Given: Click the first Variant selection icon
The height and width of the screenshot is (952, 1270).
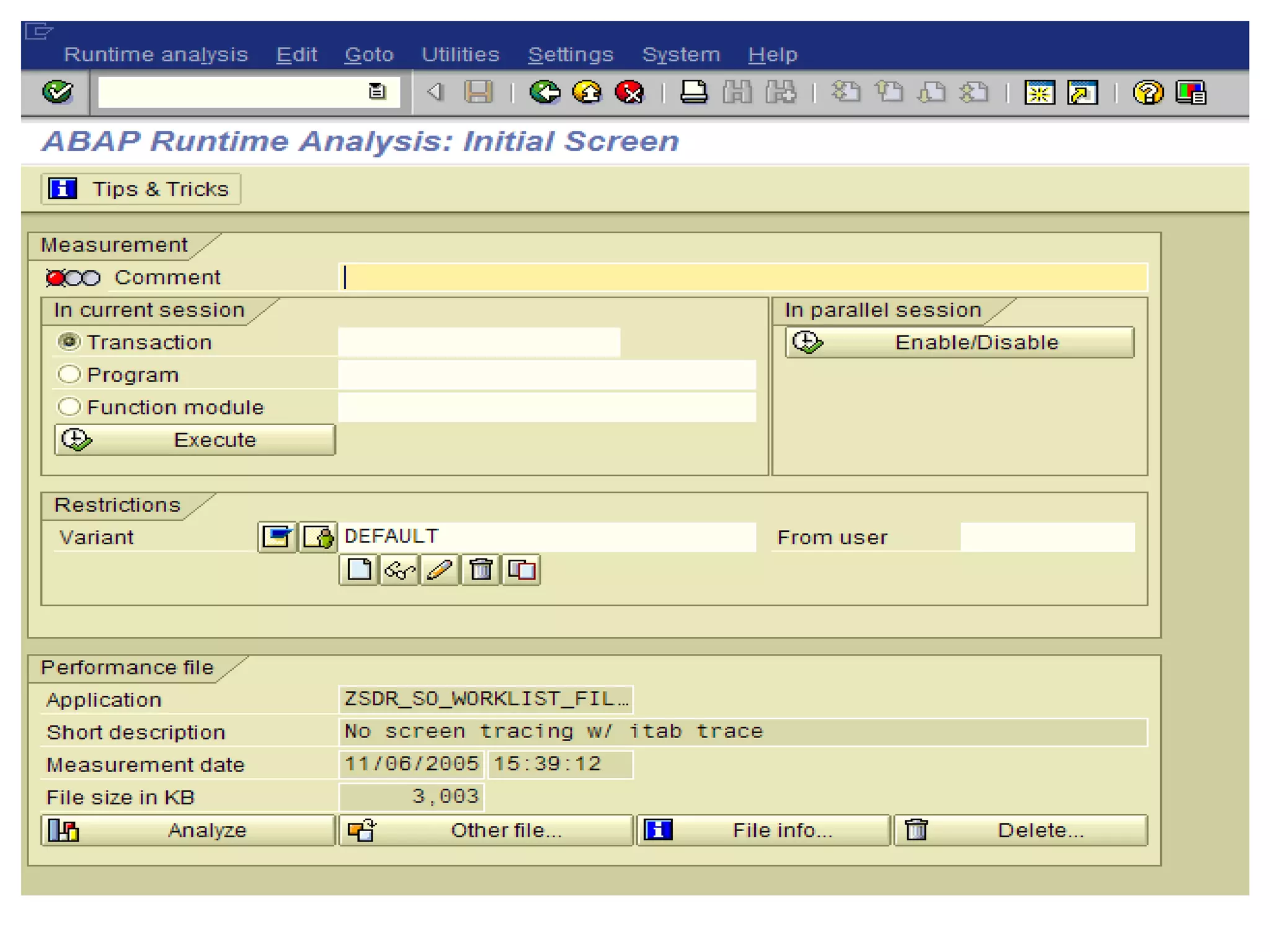Looking at the screenshot, I should [277, 536].
